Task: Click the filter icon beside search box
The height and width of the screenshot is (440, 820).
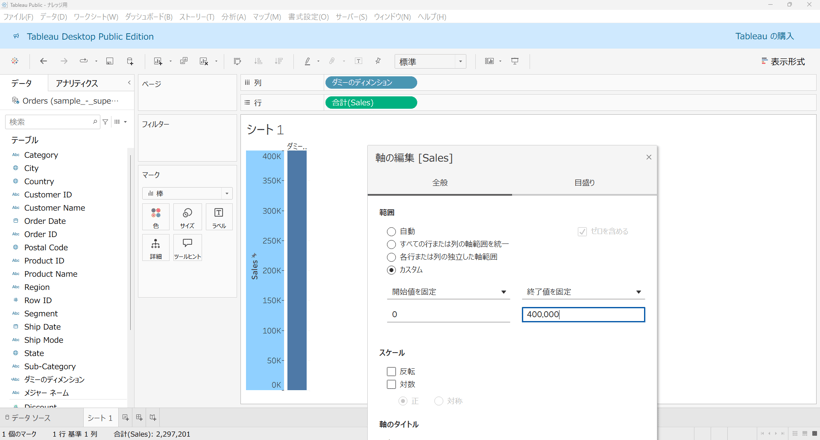Action: [x=106, y=122]
